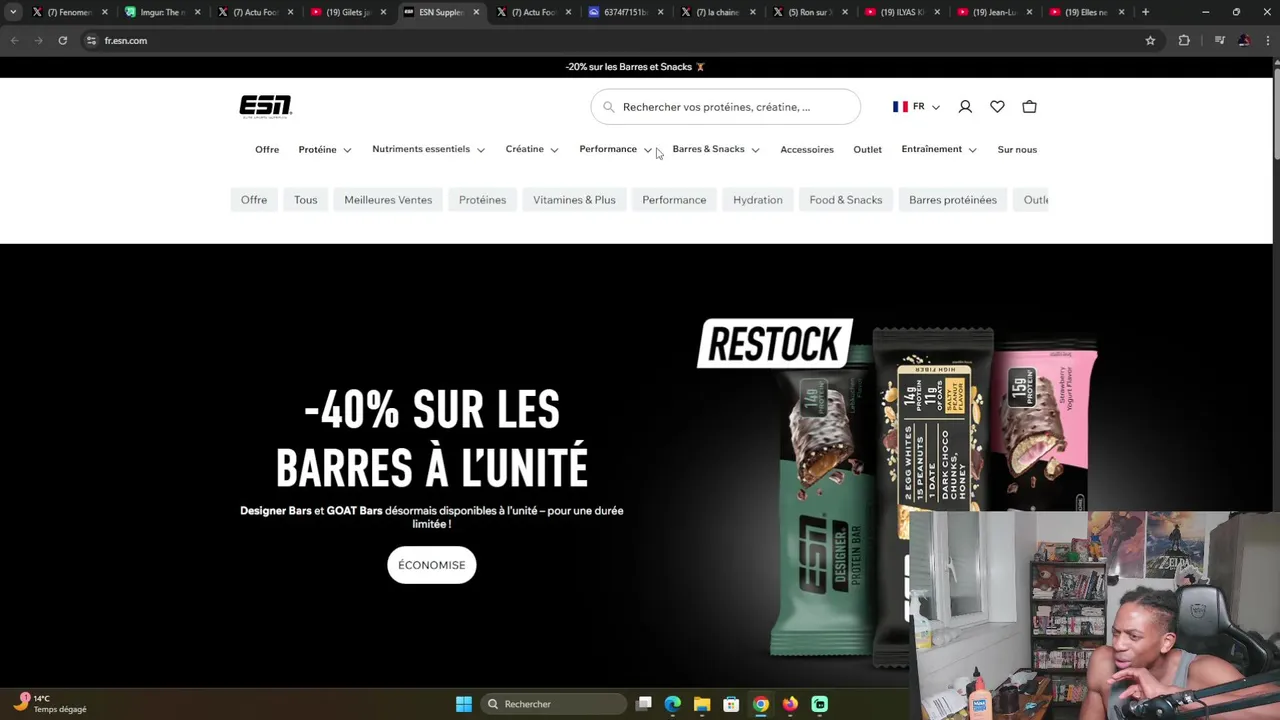This screenshot has width=1280, height=720.
Task: Click the ESN logo
Action: tap(265, 107)
